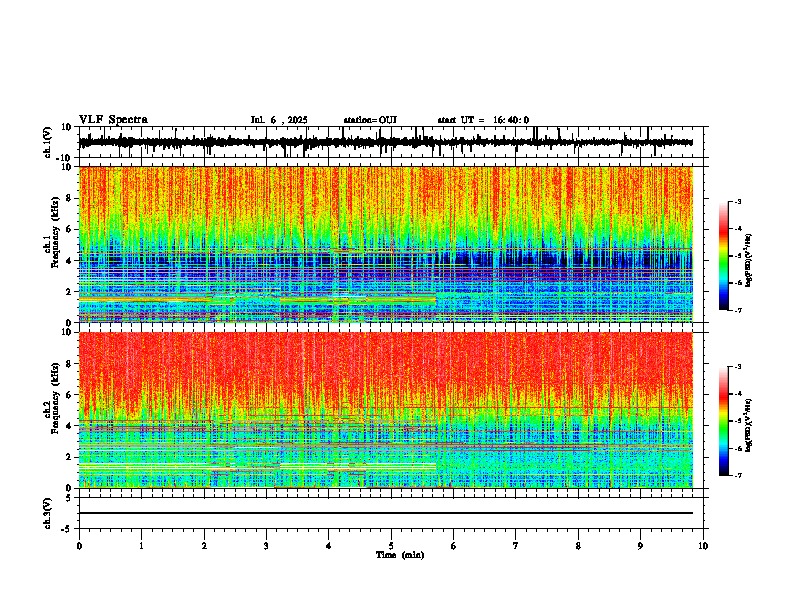Click the ch.1 spectrogram color scale bar
This screenshot has width=792, height=612.
(724, 256)
